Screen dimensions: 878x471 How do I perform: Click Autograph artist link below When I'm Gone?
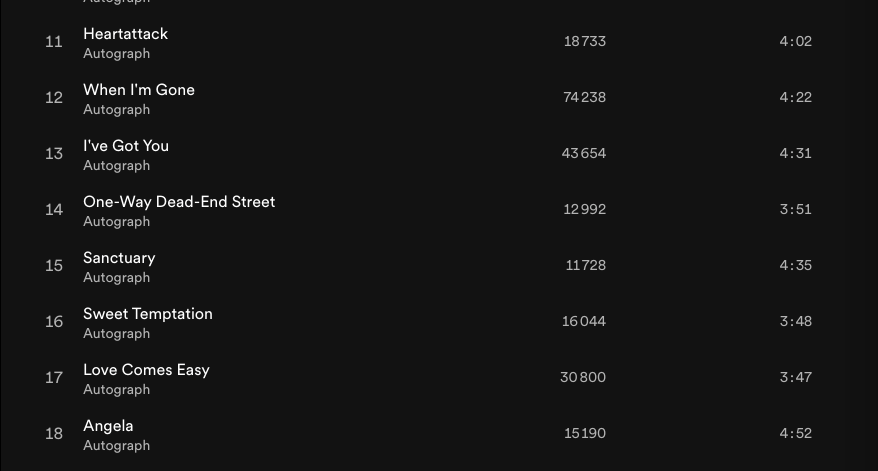coord(116,110)
